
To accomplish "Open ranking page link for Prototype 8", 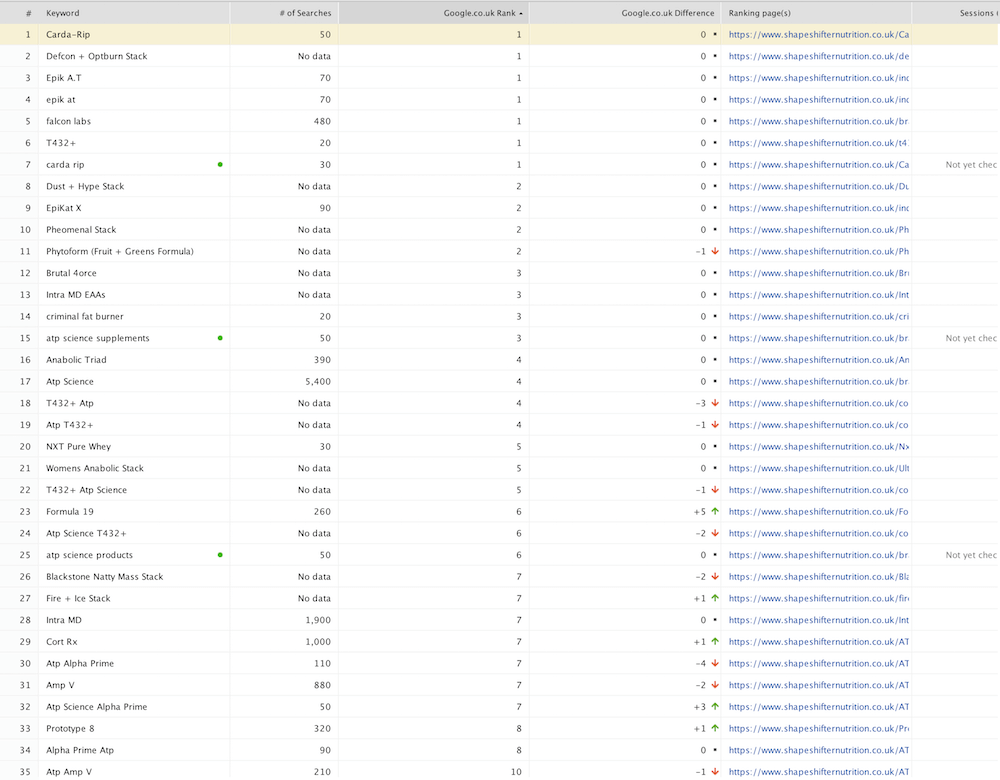I will click(819, 728).
